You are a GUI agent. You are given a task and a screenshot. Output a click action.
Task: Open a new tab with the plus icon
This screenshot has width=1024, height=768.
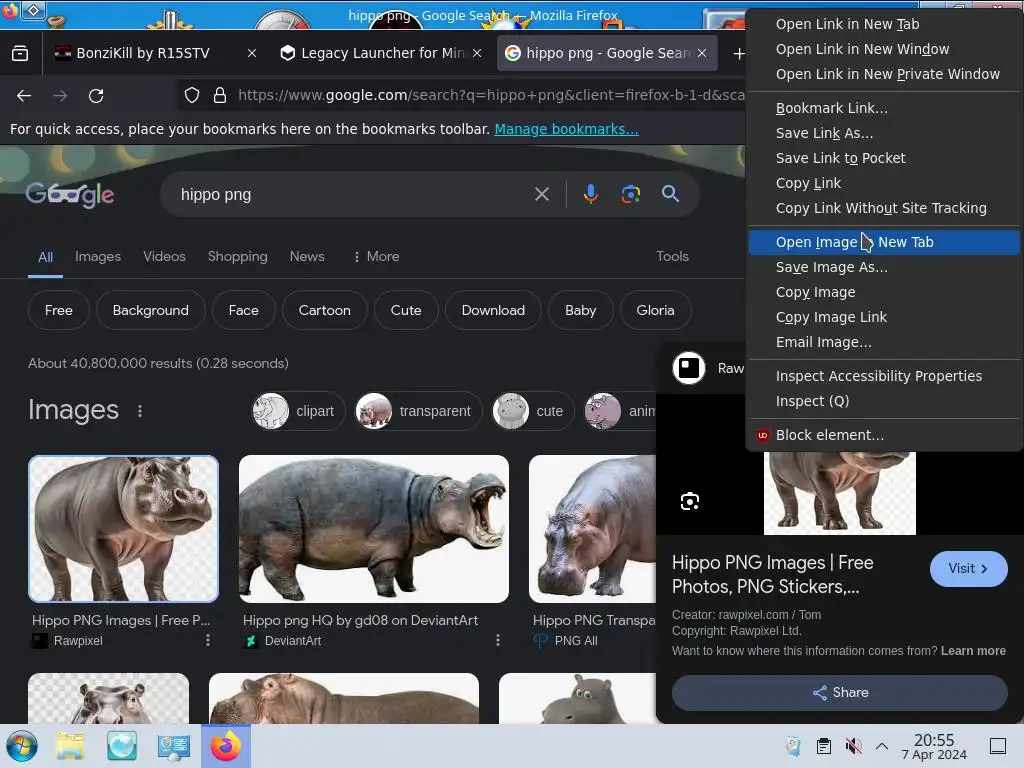click(739, 54)
